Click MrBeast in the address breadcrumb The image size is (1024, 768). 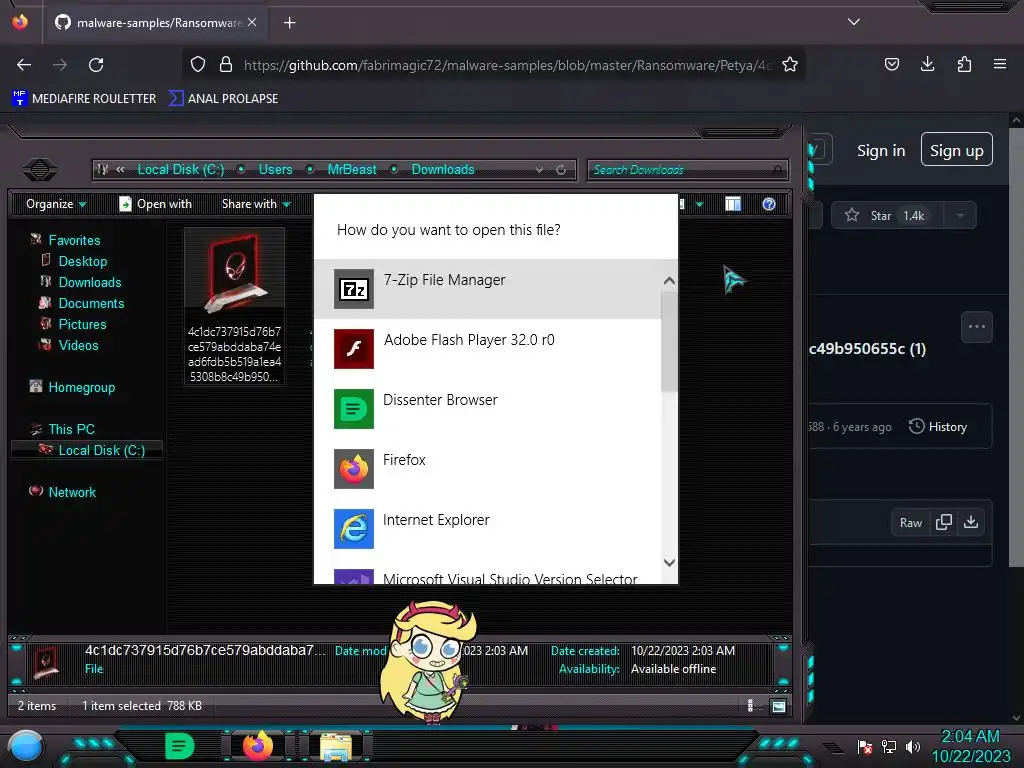[x=352, y=170]
